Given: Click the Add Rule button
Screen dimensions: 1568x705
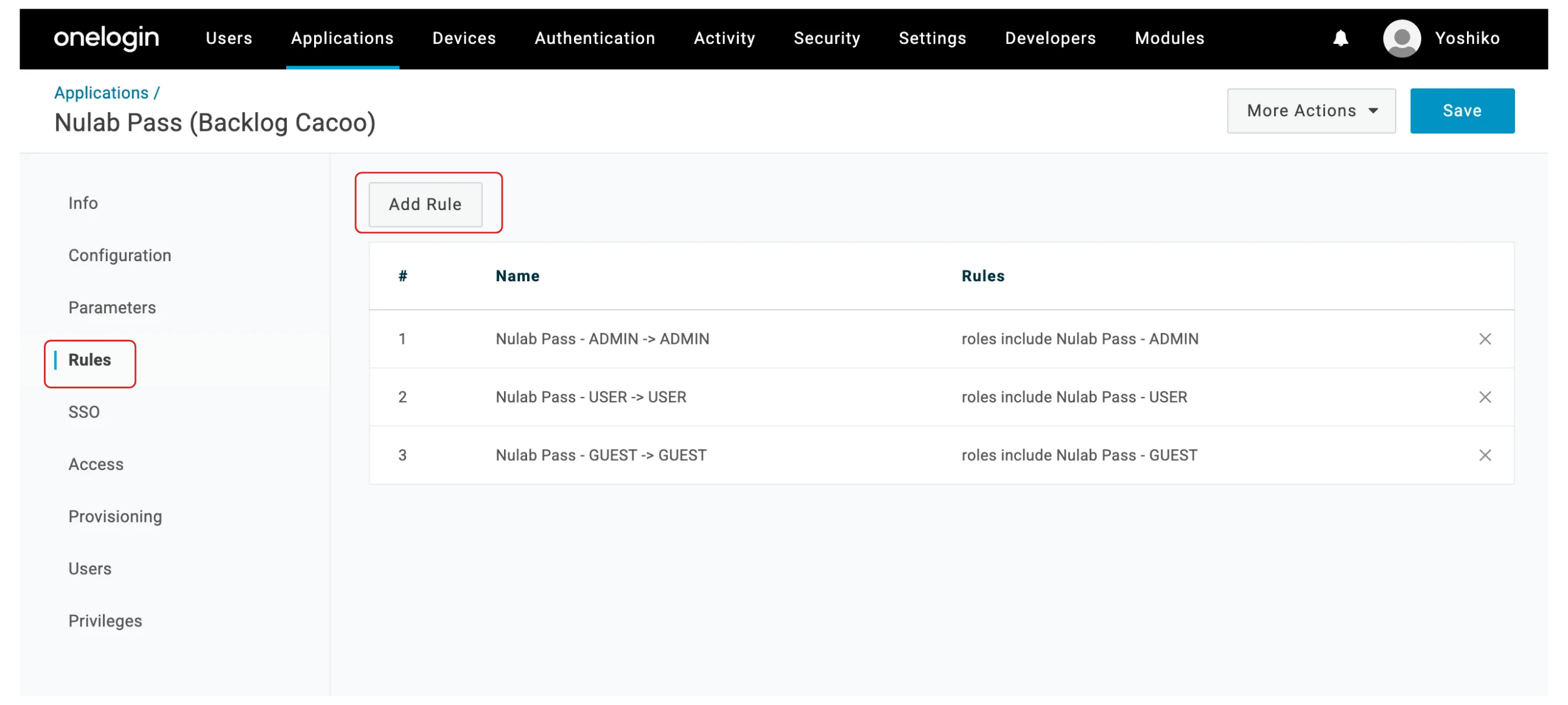Looking at the screenshot, I should (425, 205).
